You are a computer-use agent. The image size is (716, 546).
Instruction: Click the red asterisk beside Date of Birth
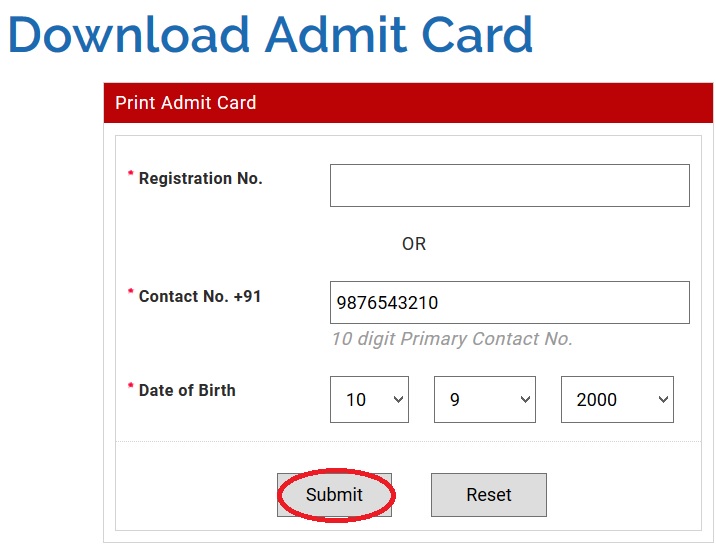130,387
